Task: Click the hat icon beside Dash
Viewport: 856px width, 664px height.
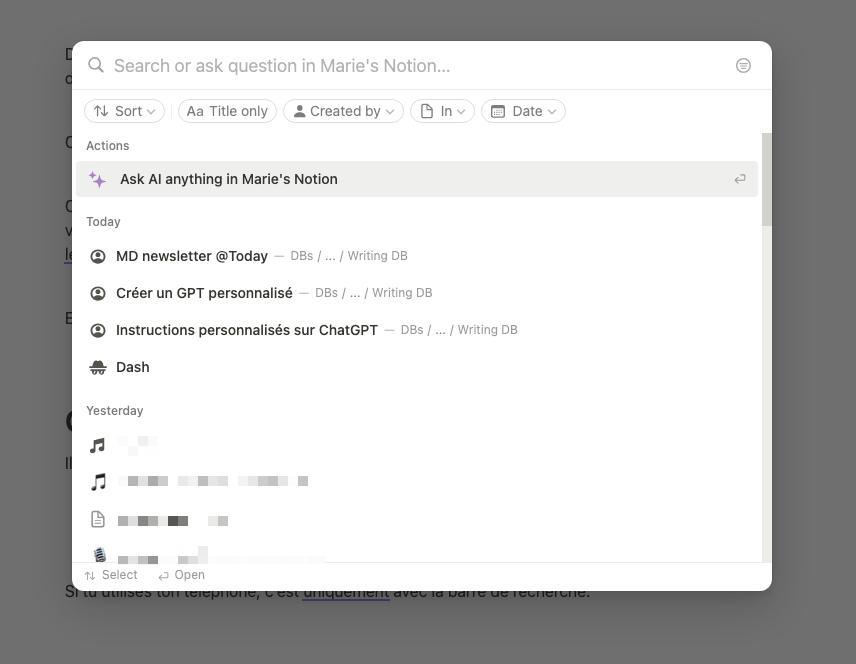Action: click(x=97, y=366)
